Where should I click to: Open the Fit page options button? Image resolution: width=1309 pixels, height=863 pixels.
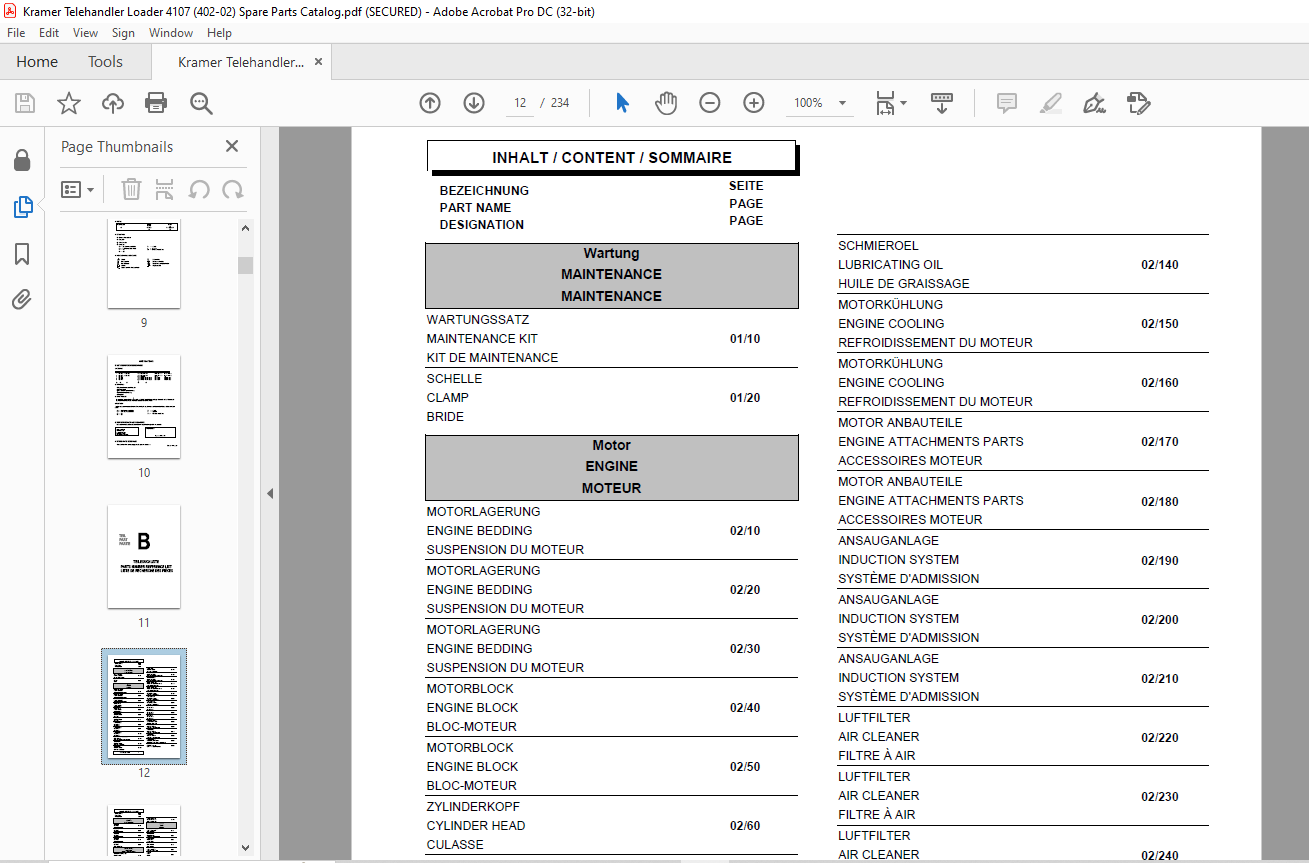(x=890, y=103)
